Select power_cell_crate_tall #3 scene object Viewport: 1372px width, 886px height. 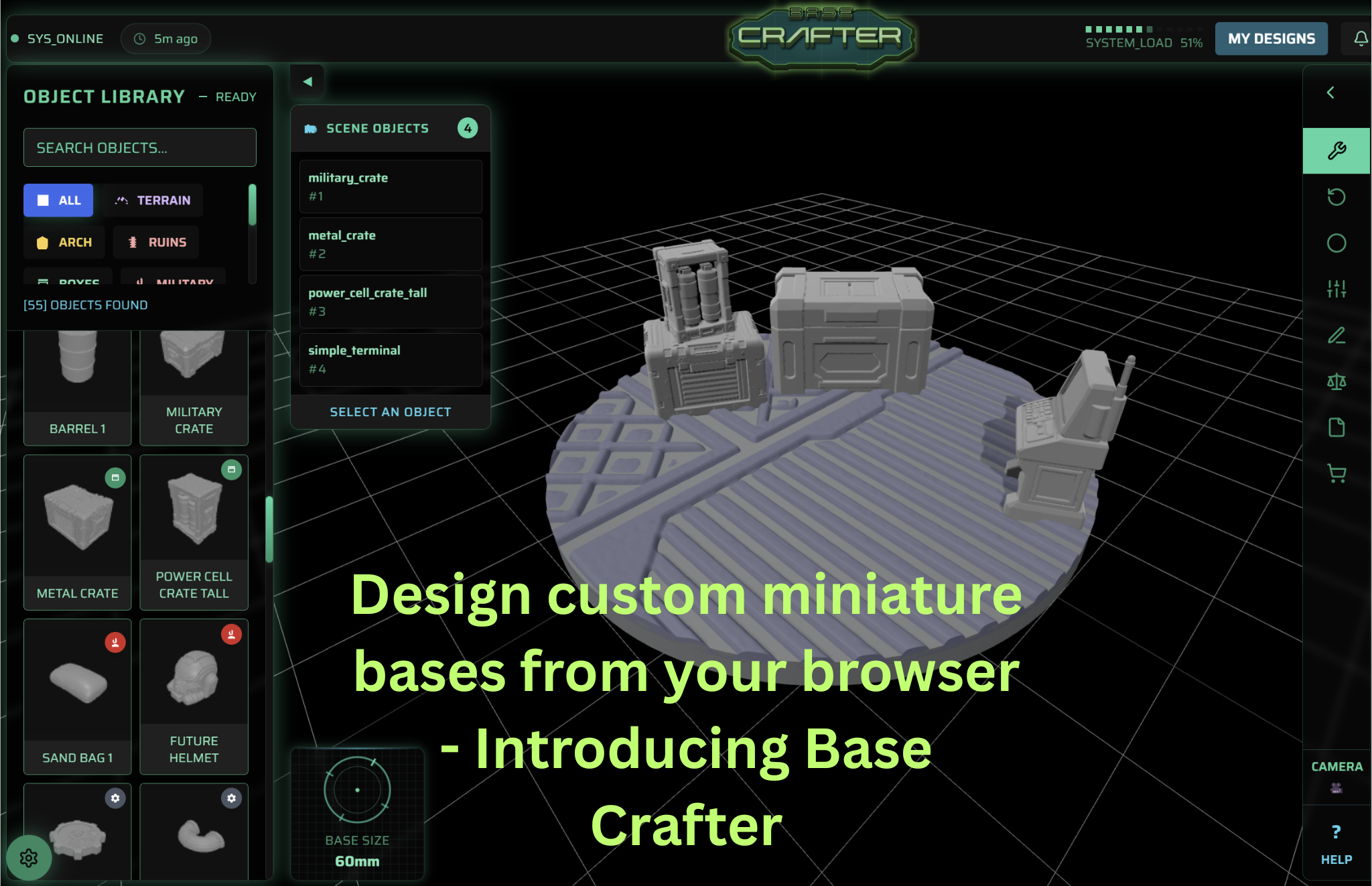(x=391, y=302)
